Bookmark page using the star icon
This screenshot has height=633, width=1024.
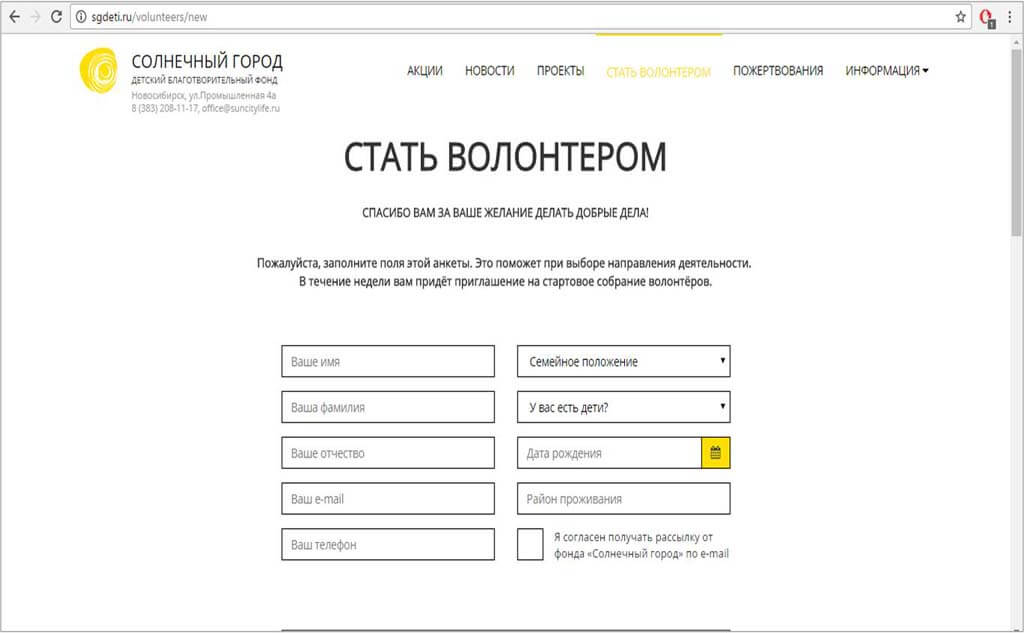pos(961,17)
